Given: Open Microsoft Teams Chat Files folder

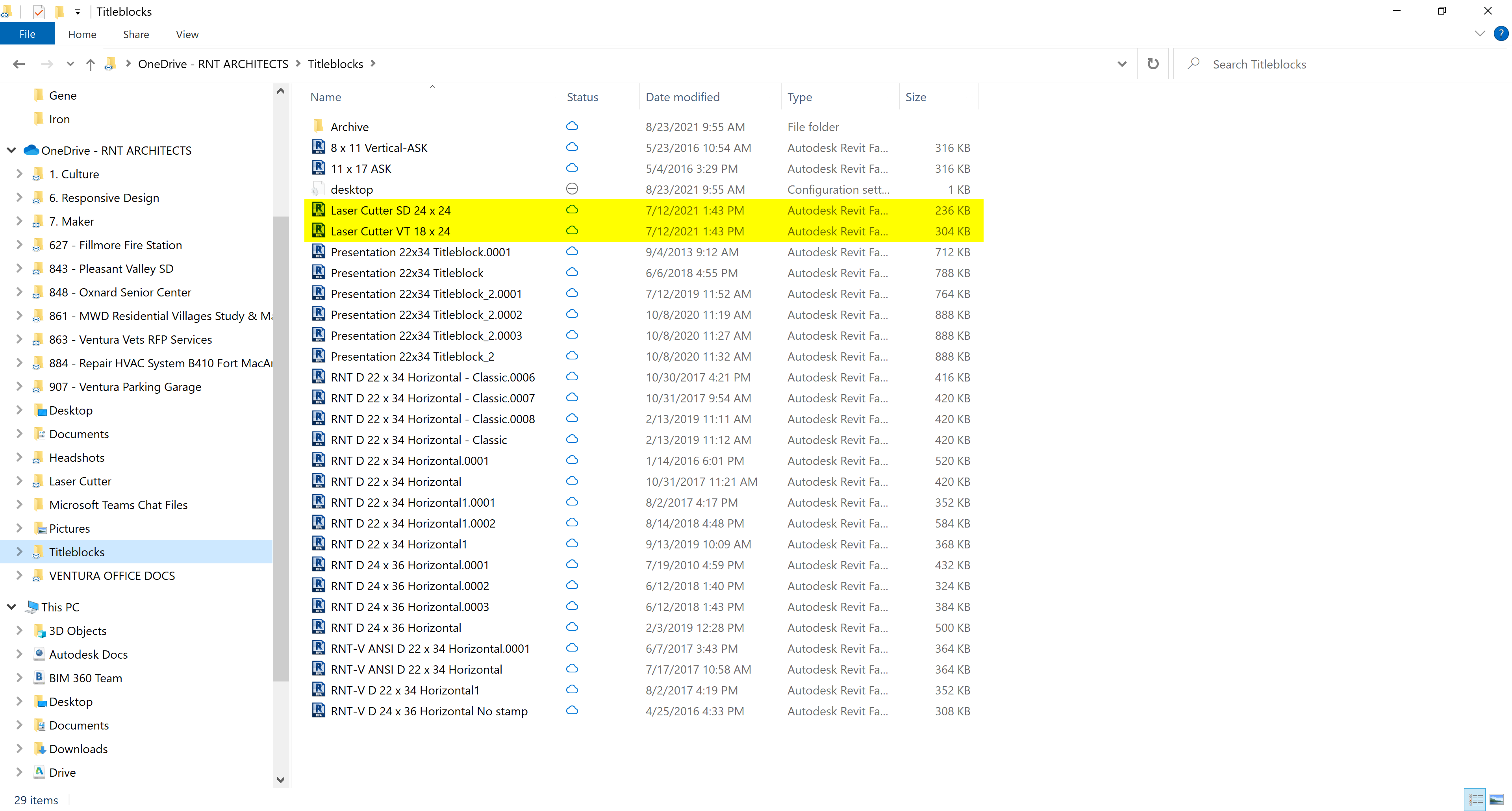Looking at the screenshot, I should (118, 505).
